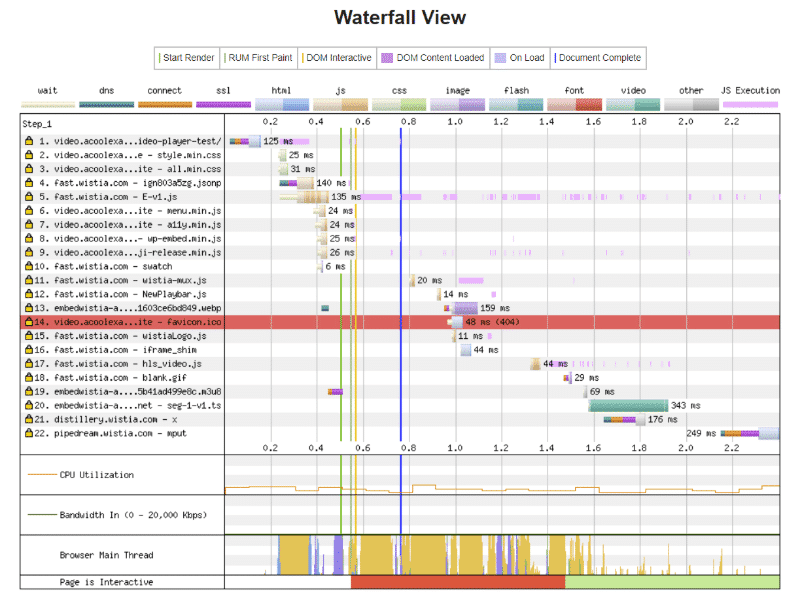Open request 1 video-player-test row label
The width and height of the screenshot is (800, 599).
point(130,141)
